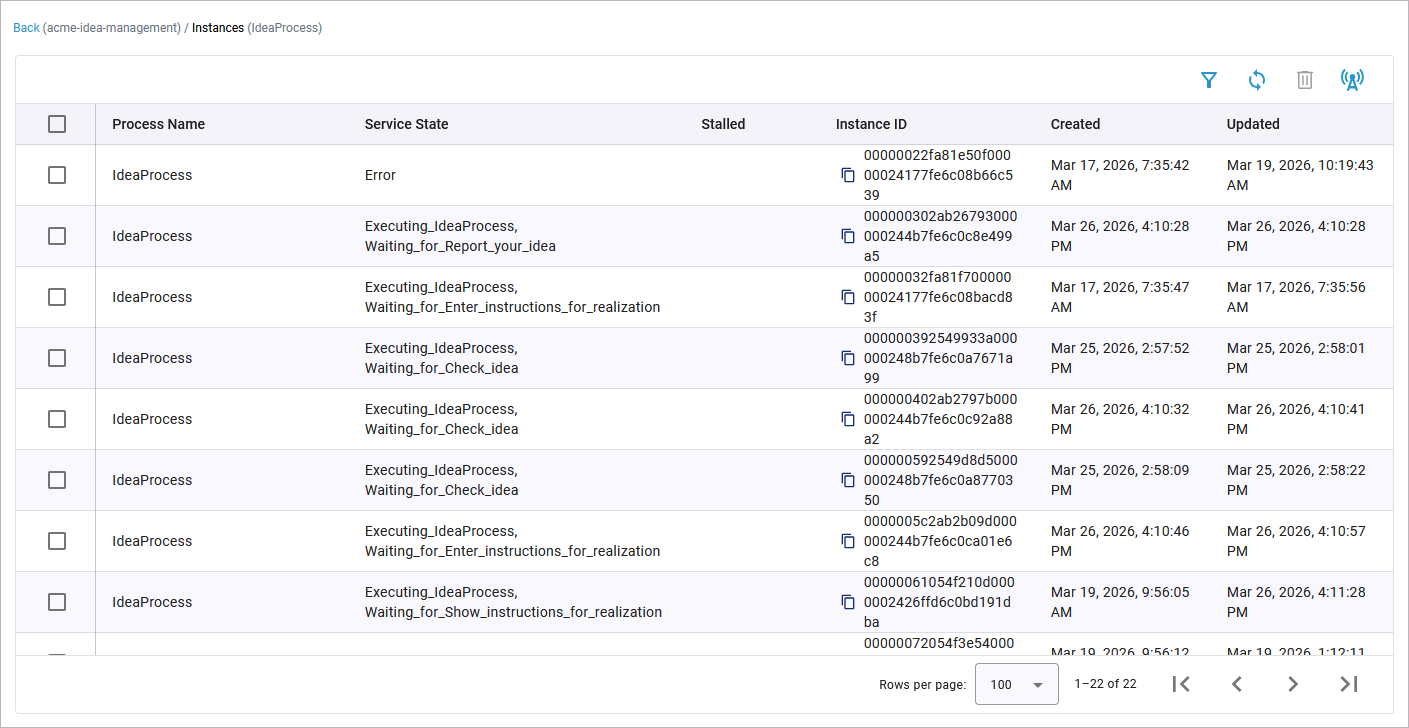The image size is (1409, 728).
Task: Copy instance ID for Waiting_for_Report_your_idea row
Action: pos(848,236)
